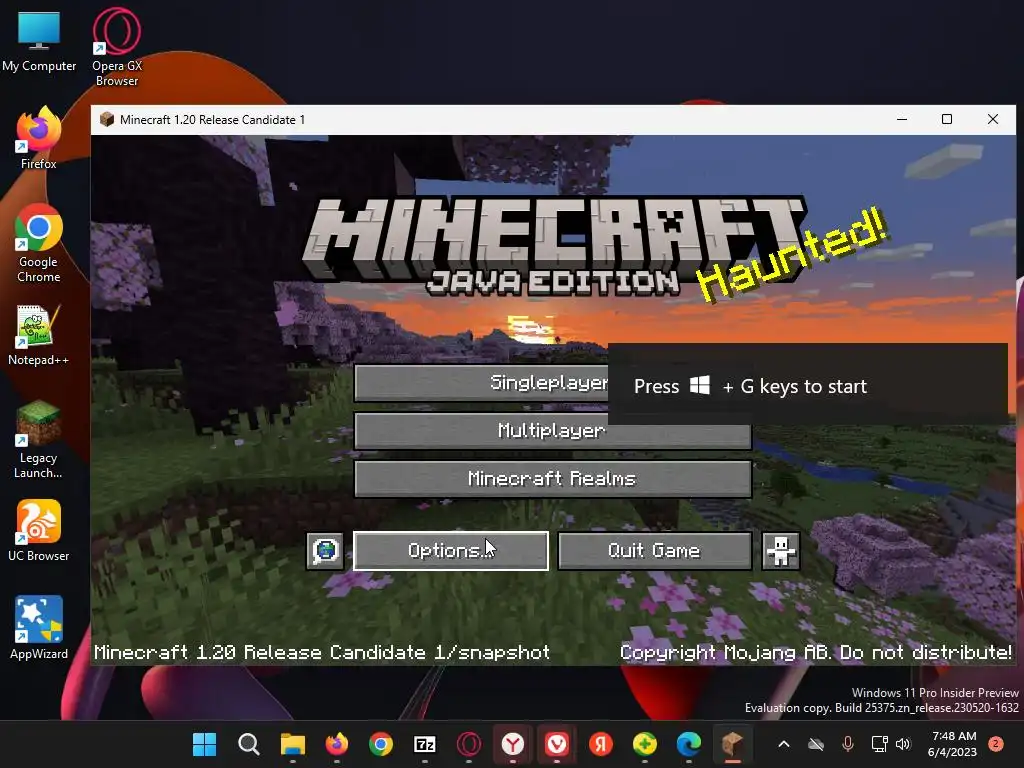Open 7-Zip from the taskbar

coord(424,744)
